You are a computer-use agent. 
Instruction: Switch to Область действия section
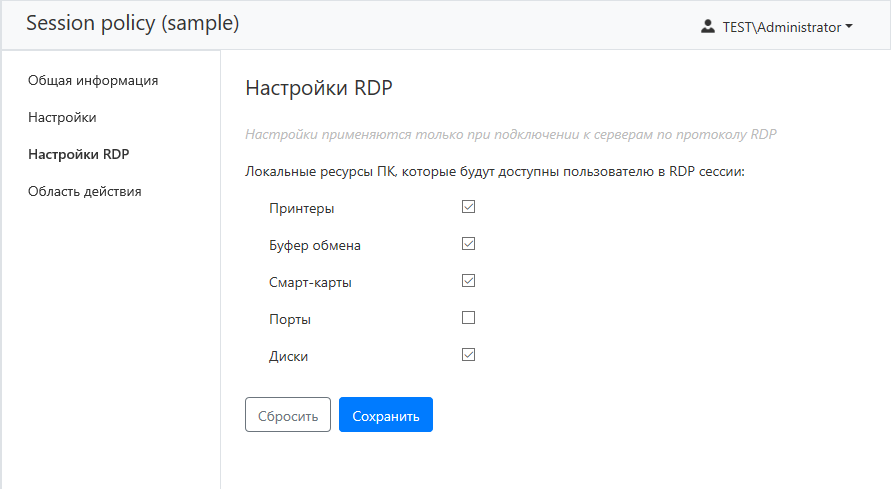[x=85, y=191]
